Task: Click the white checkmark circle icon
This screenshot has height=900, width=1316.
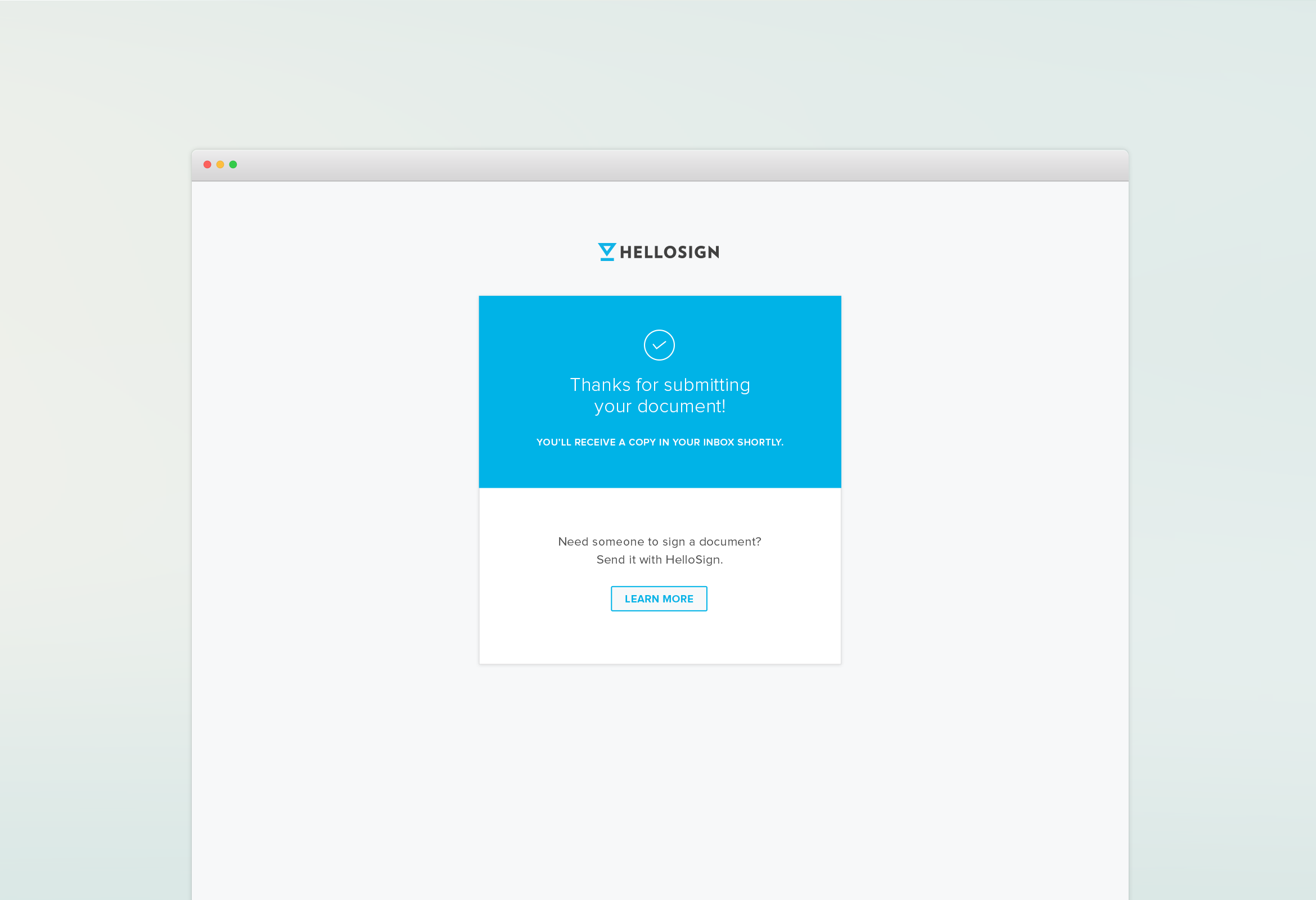Action: point(659,345)
